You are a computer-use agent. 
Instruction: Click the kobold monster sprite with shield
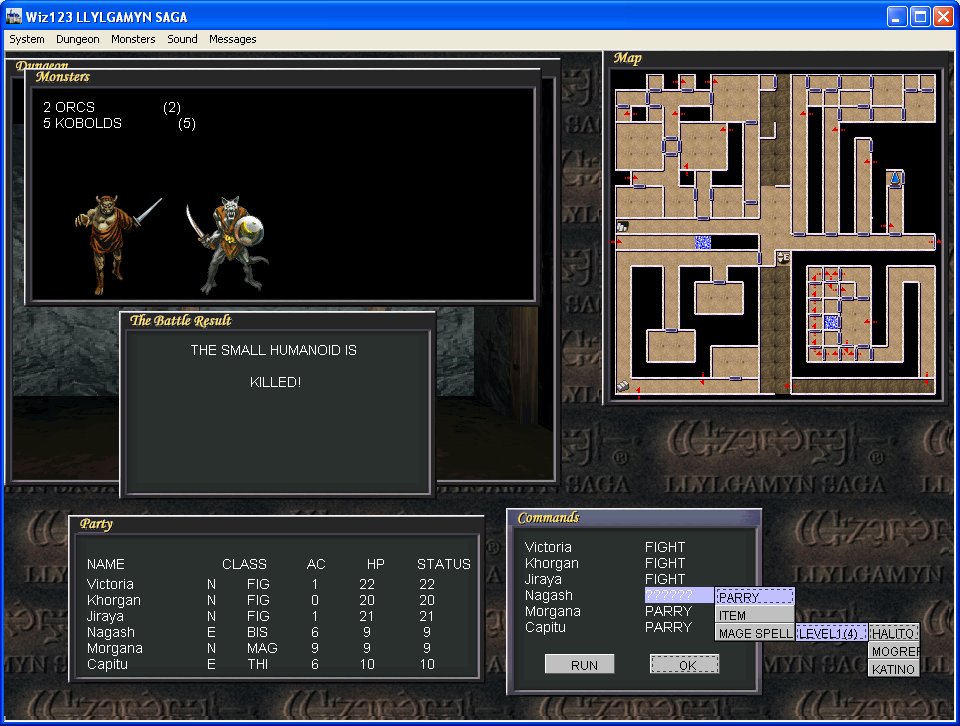coord(227,244)
